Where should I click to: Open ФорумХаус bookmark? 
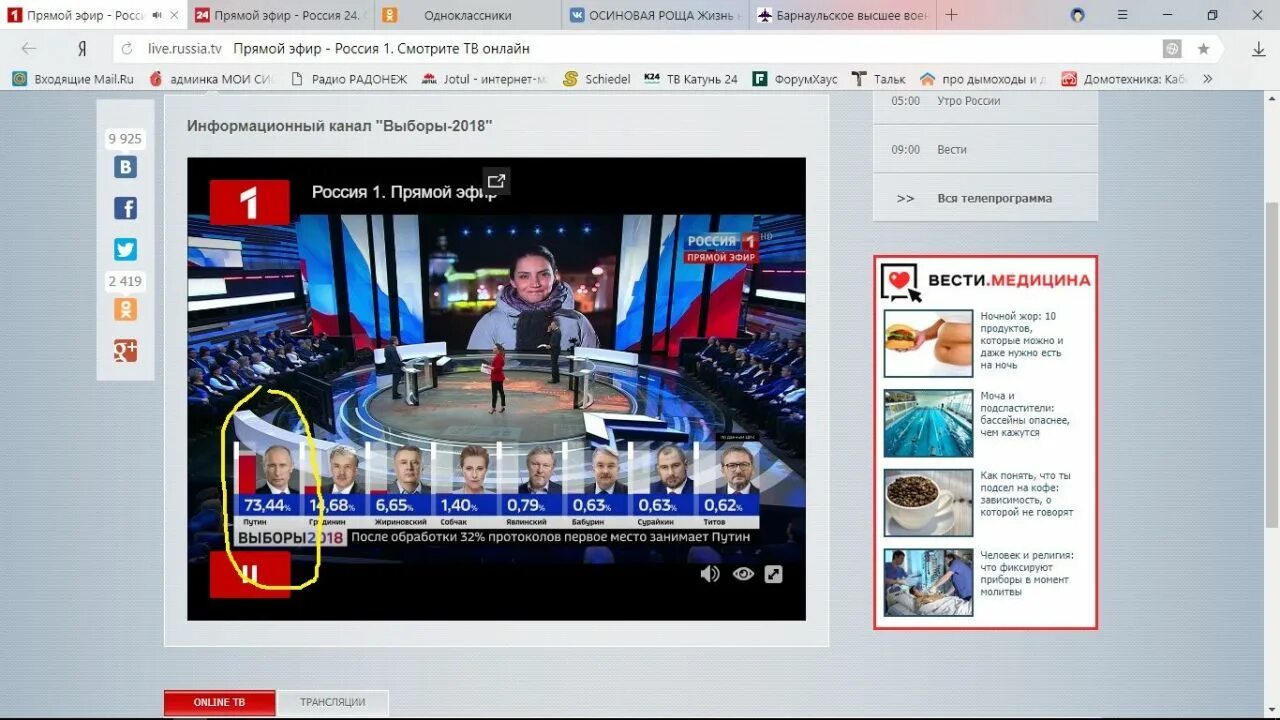[795, 79]
